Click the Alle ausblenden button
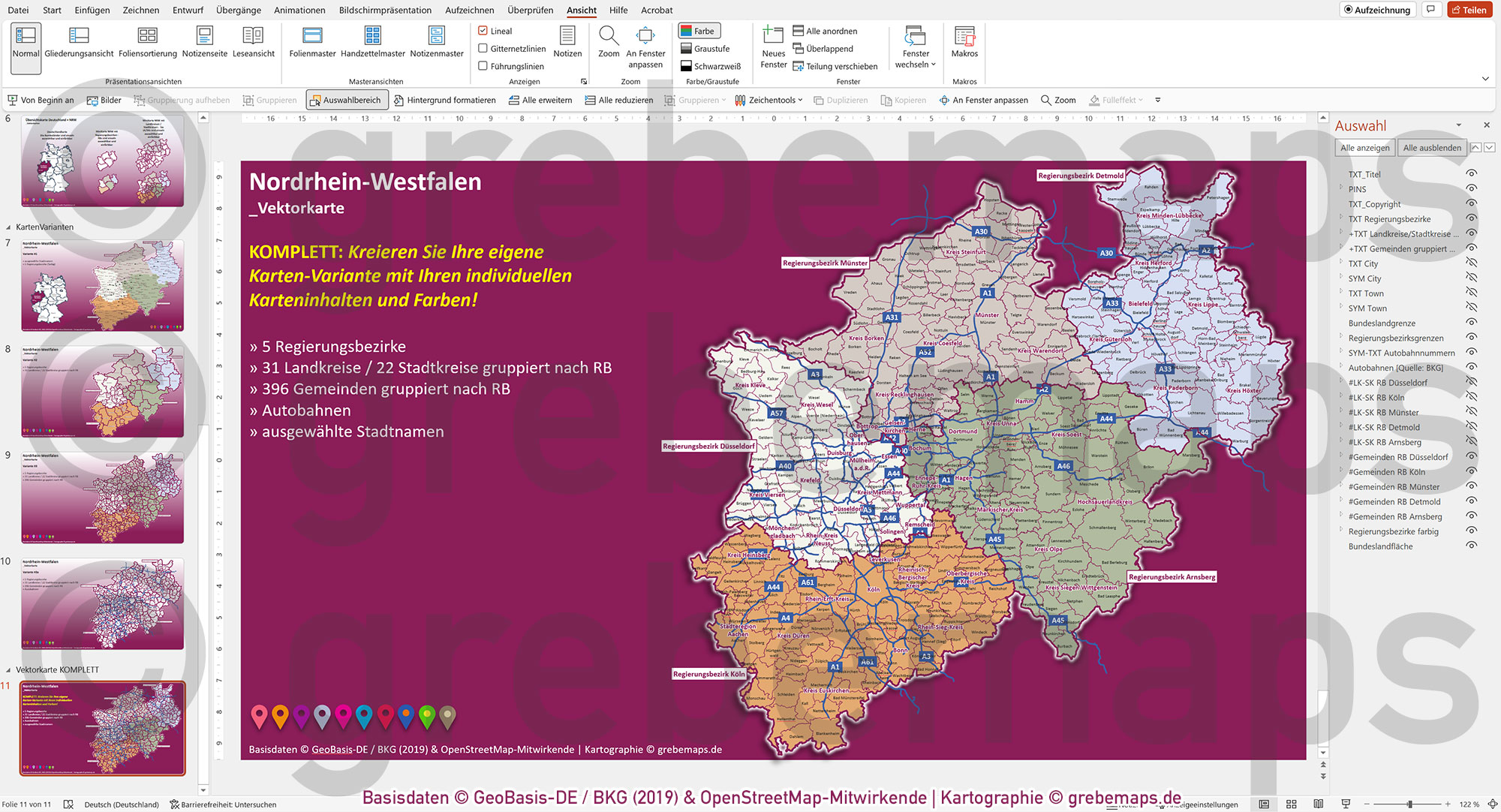Image resolution: width=1501 pixels, height=812 pixels. click(1432, 147)
